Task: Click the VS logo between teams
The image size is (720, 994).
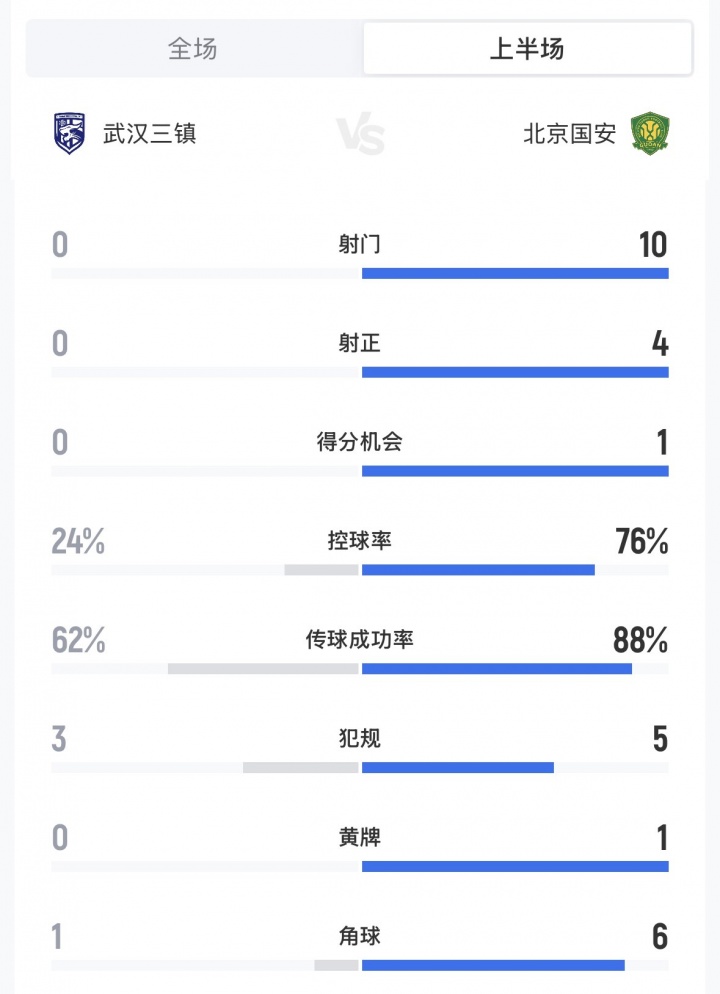Action: click(x=360, y=134)
